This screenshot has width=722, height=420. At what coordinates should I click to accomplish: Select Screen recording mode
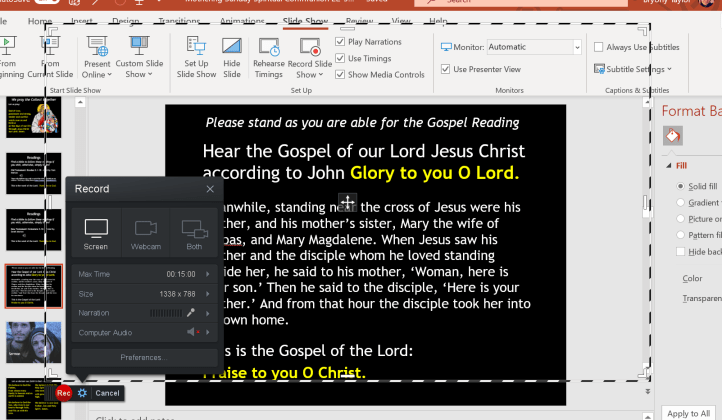pyautogui.click(x=96, y=232)
